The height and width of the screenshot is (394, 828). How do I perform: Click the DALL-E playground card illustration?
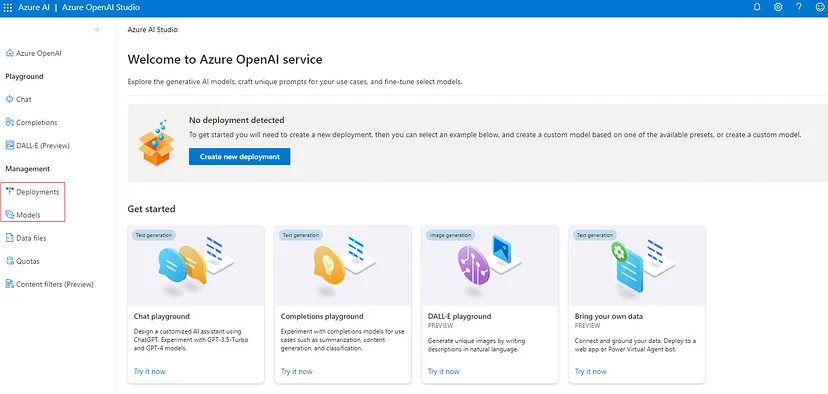[490, 266]
